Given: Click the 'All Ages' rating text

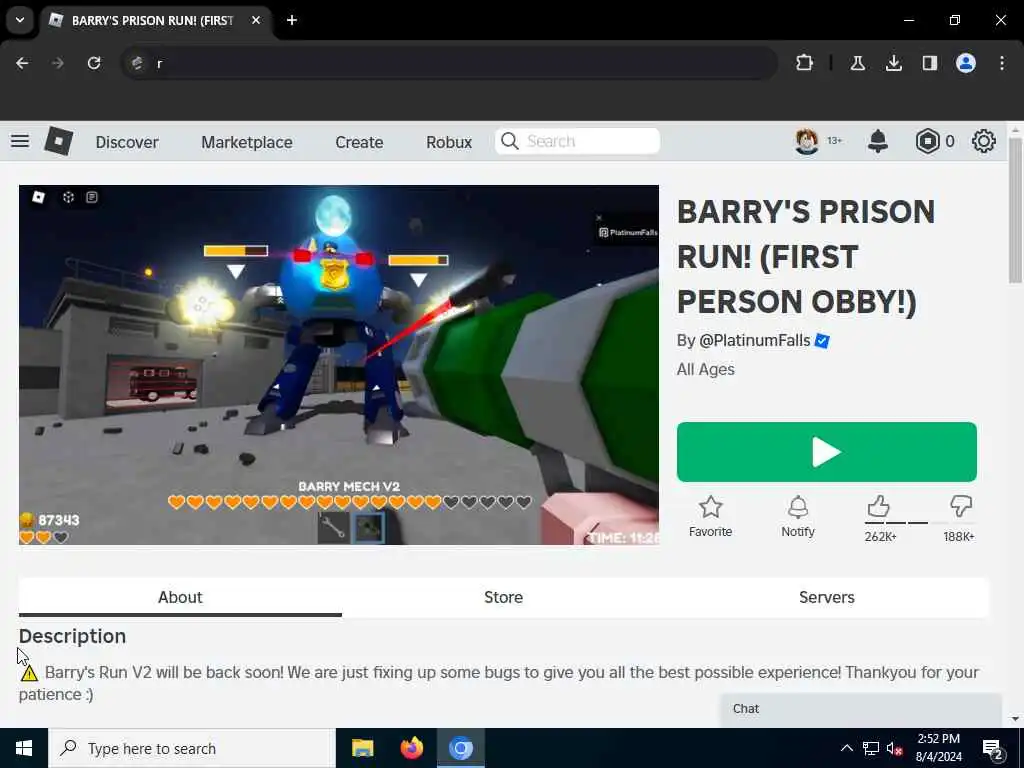Looking at the screenshot, I should pyautogui.click(x=705, y=370).
